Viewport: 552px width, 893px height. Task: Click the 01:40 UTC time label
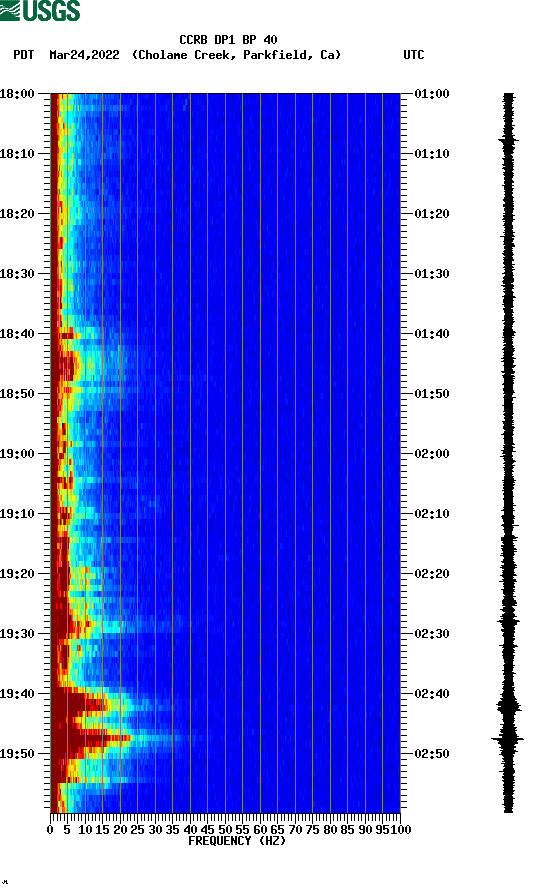coord(432,334)
